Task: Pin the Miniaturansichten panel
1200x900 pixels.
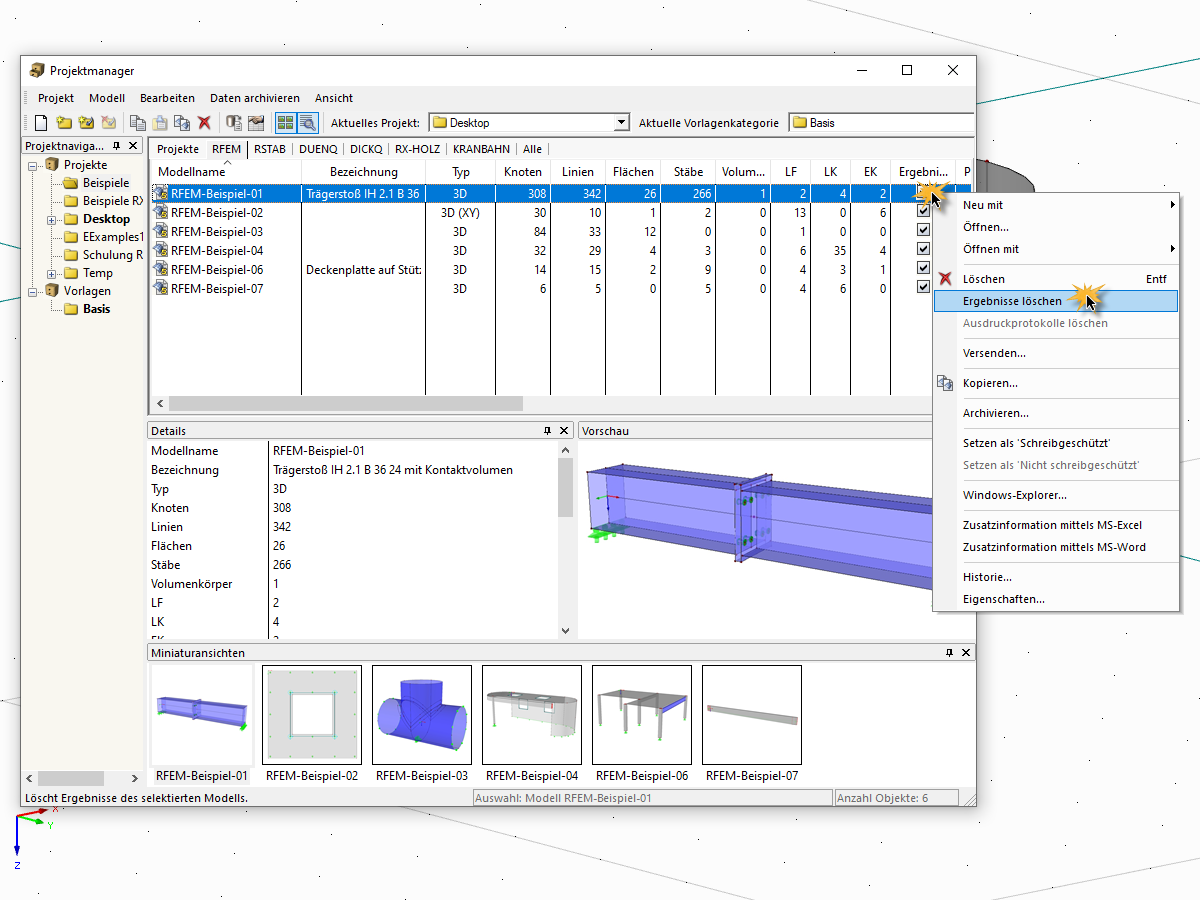Action: 949,653
